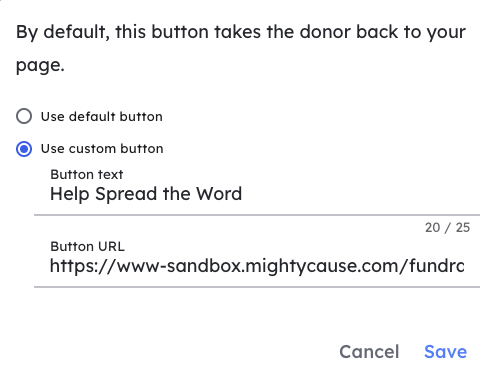
Task: Click the "Button URL" field label
Action: [87, 246]
